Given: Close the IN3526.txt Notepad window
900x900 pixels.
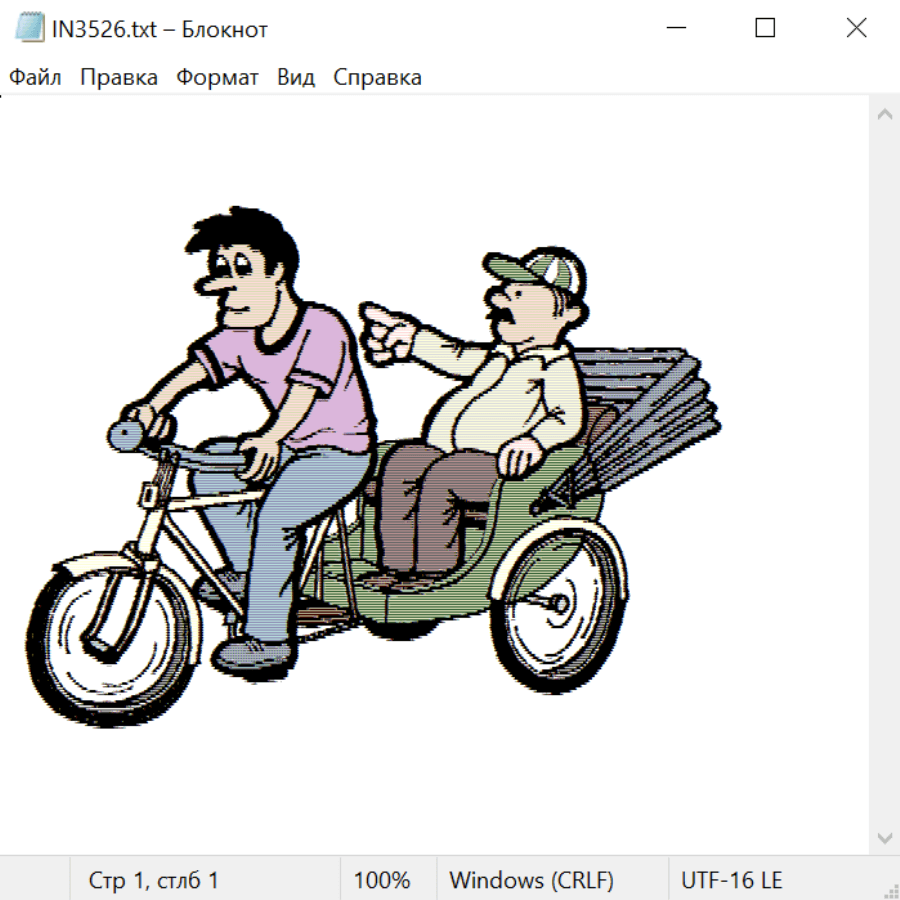Looking at the screenshot, I should [x=856, y=29].
